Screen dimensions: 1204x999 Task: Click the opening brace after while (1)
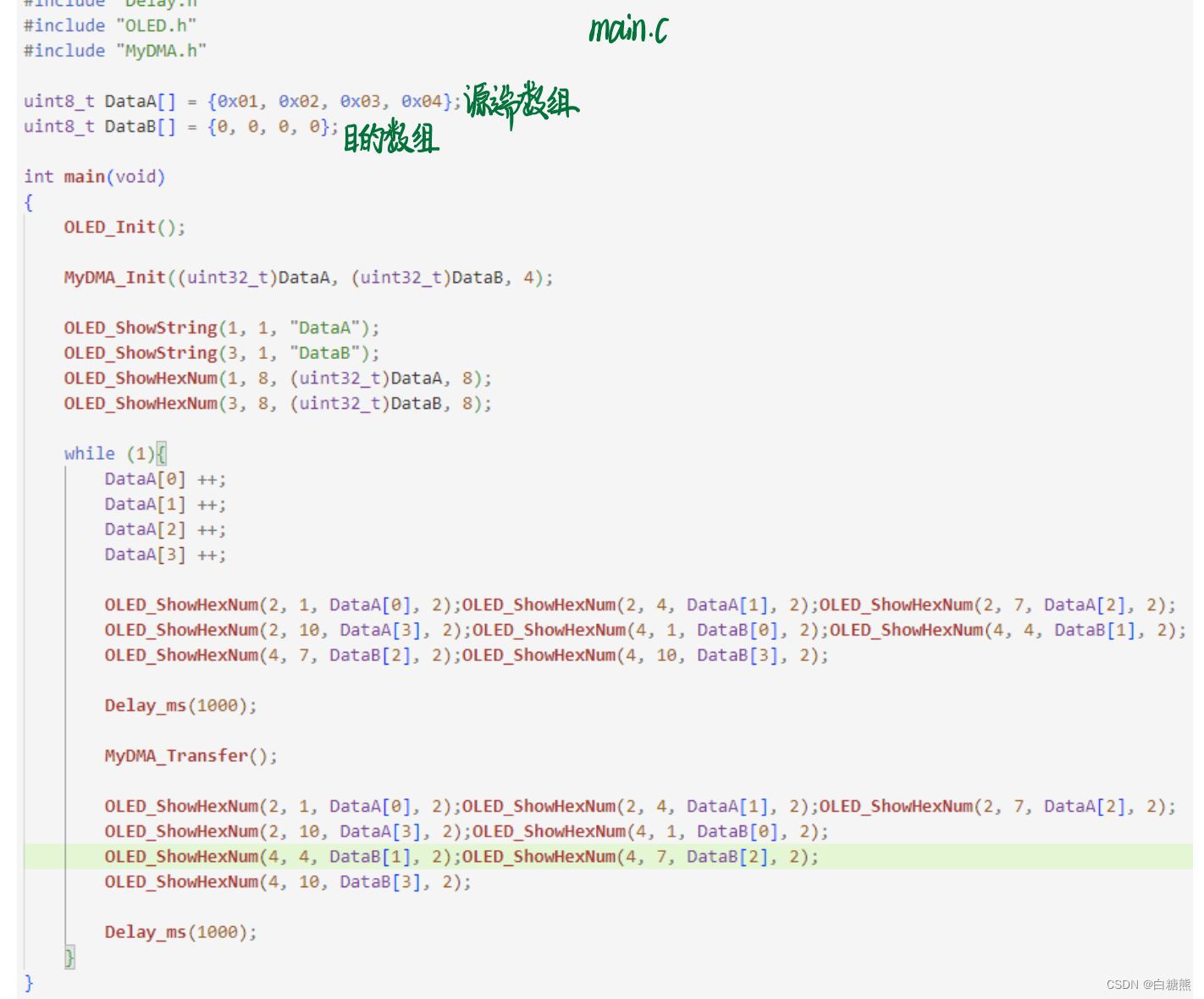162,454
